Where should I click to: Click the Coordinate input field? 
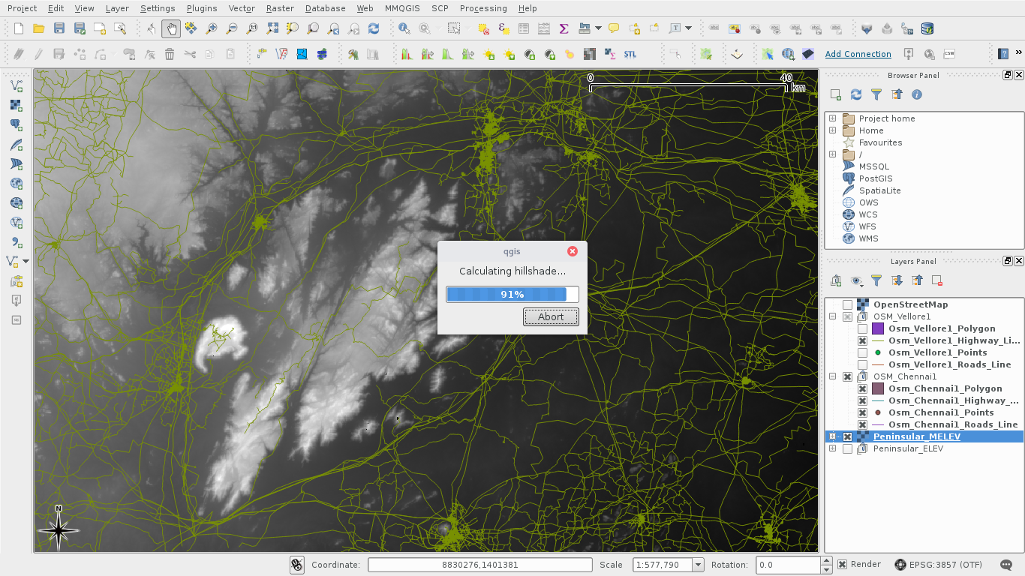480,565
